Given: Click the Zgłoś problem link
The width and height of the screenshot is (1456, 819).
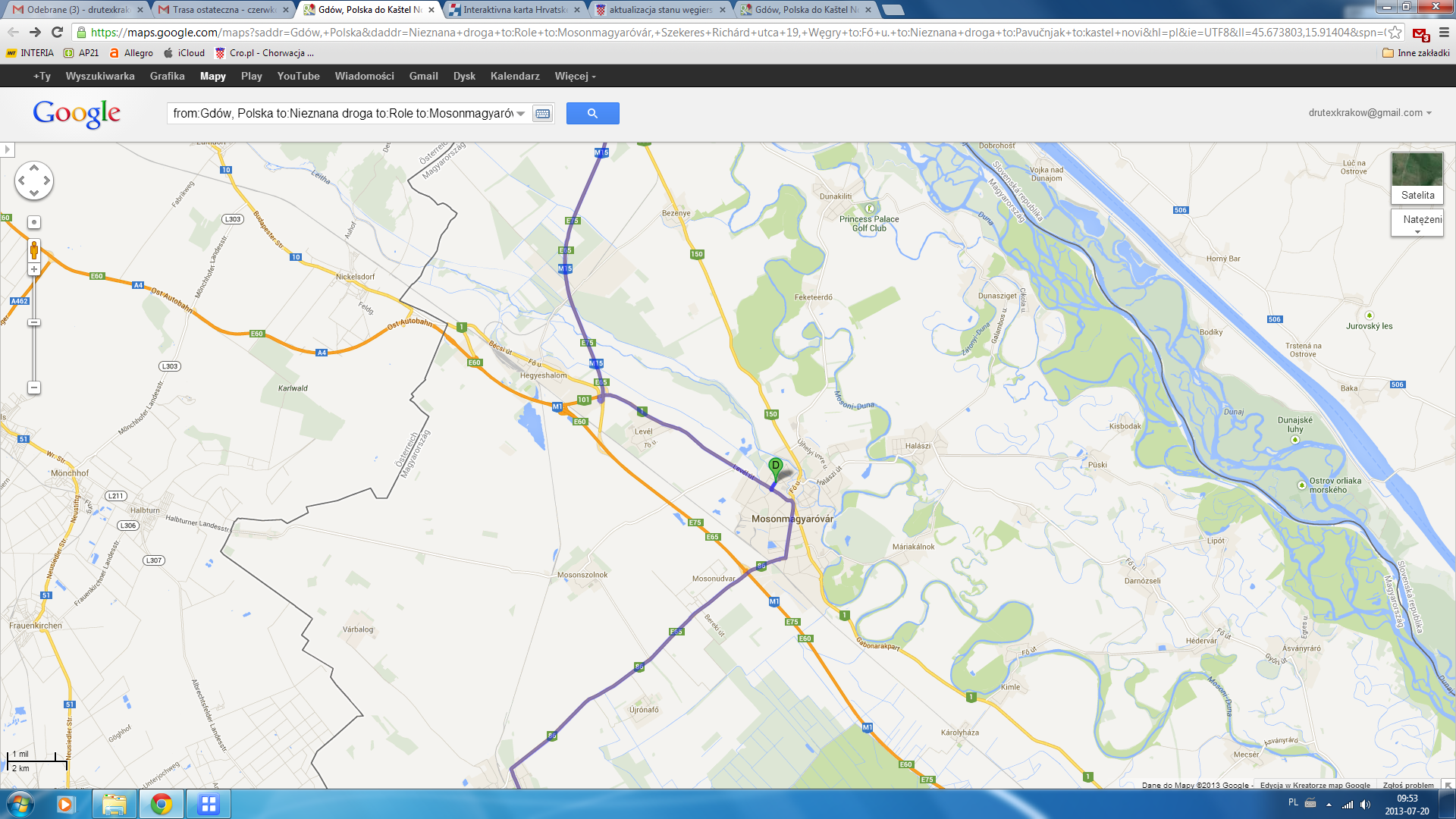Looking at the screenshot, I should (1407, 785).
